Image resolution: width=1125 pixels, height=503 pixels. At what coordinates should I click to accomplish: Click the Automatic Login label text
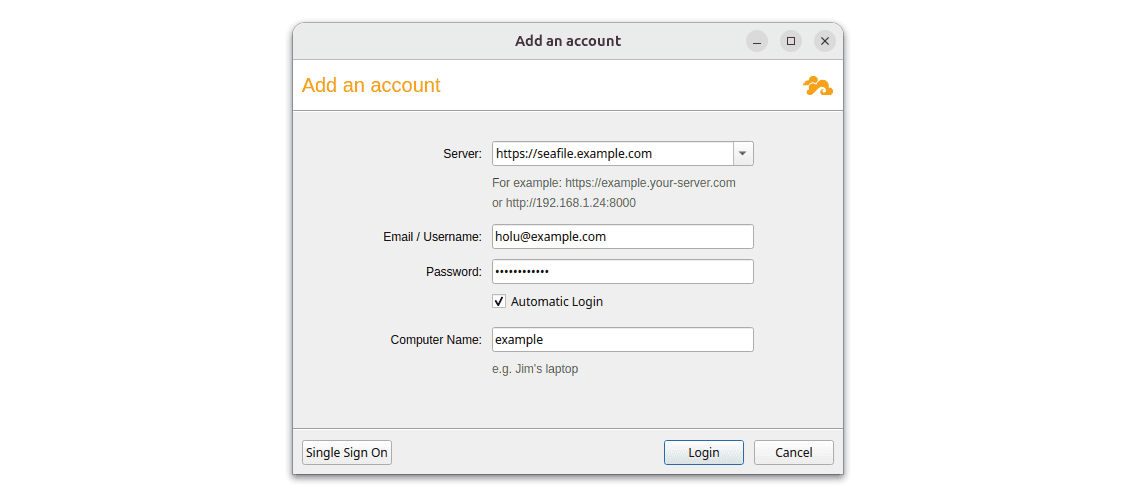[x=557, y=301]
